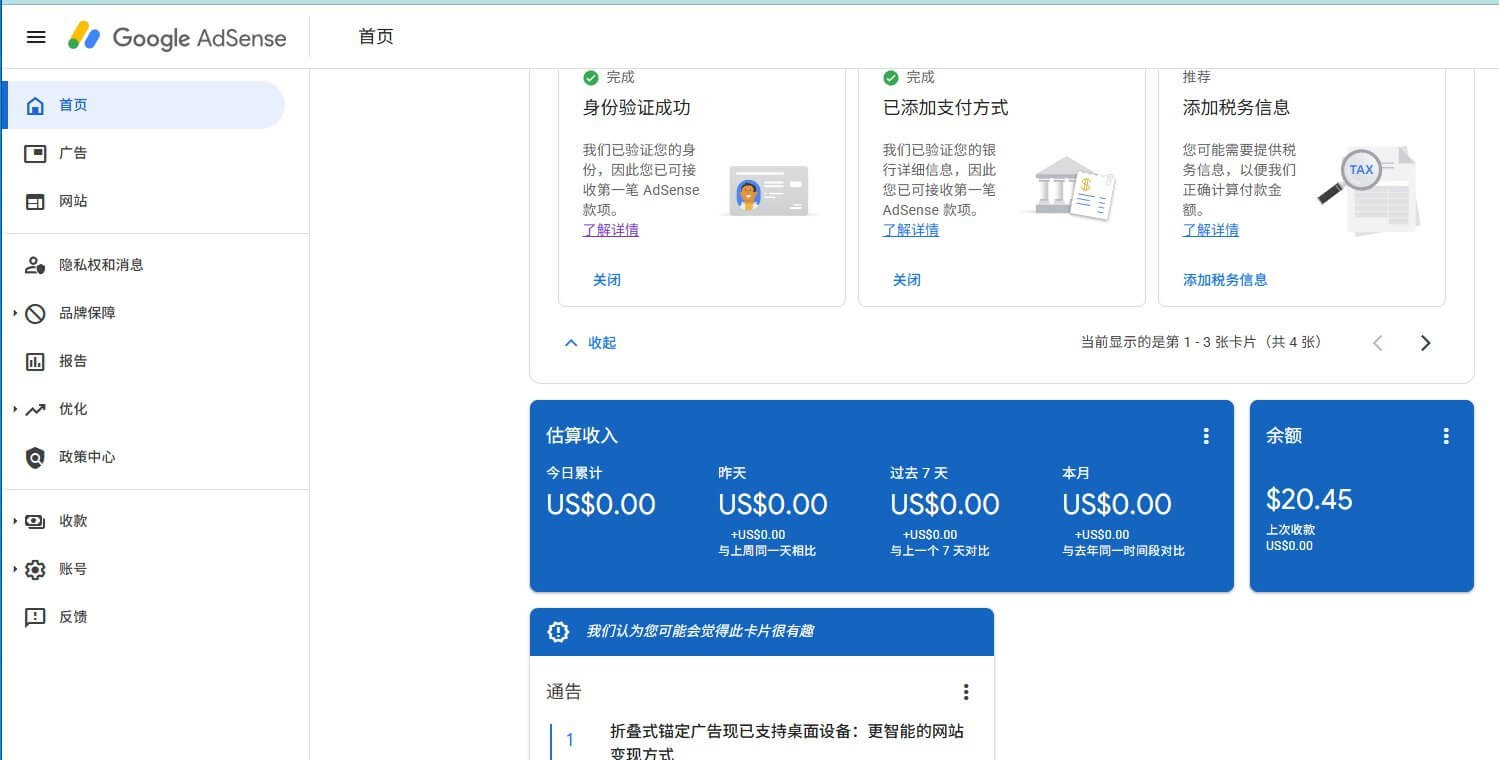This screenshot has height=760, width=1499.
Task: Expand the 优化 sidebar section
Action: tap(16, 409)
